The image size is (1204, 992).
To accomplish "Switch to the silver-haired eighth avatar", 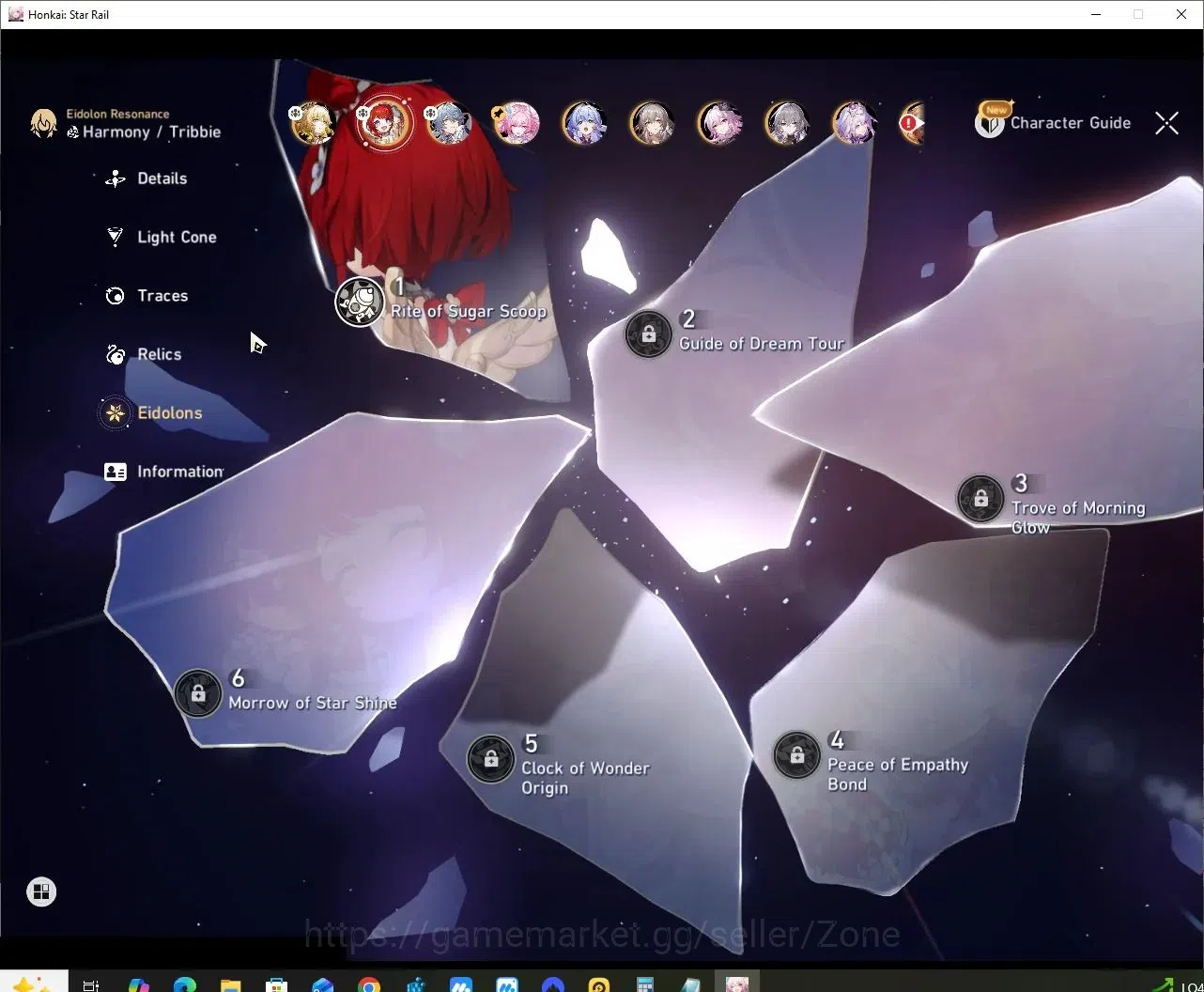I will pos(787,123).
